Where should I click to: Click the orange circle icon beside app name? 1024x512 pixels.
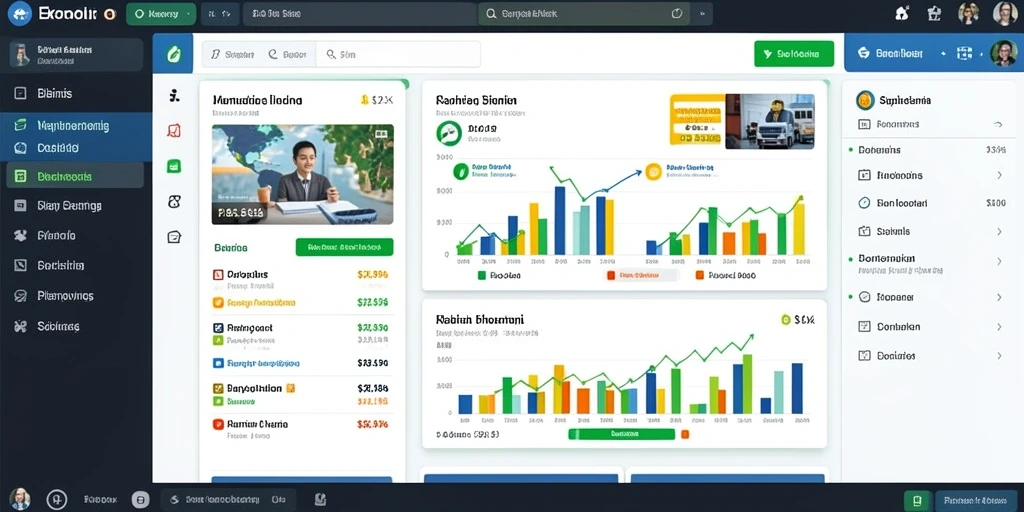click(110, 14)
